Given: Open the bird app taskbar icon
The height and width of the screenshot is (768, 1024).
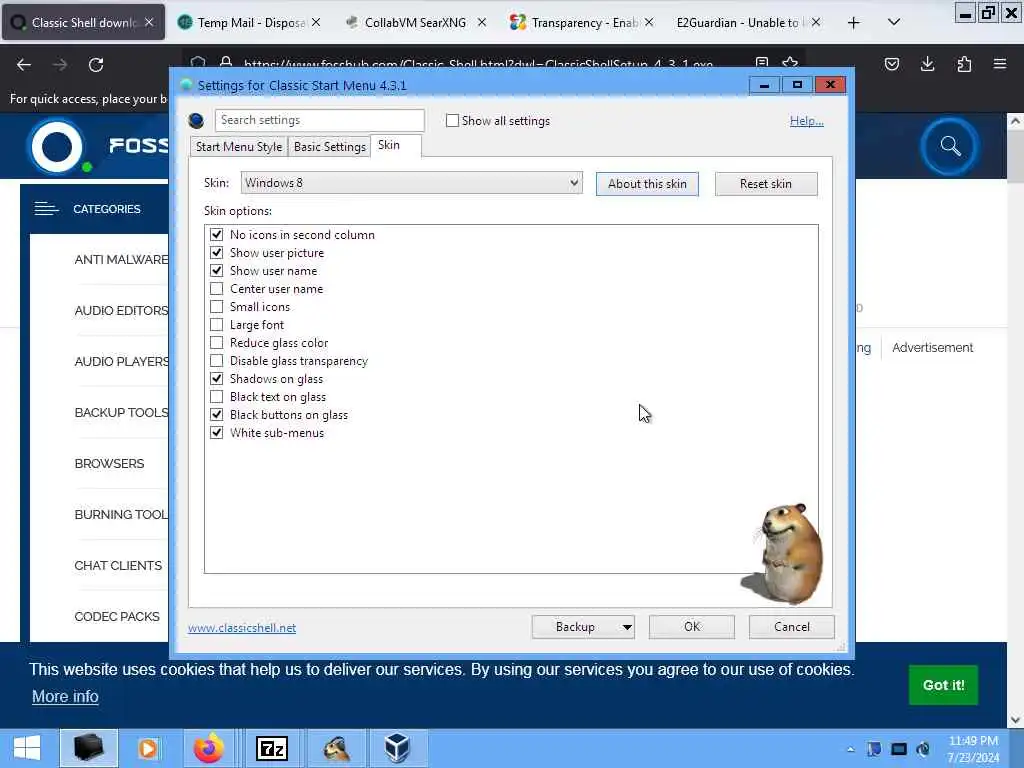Looking at the screenshot, I should 335,748.
